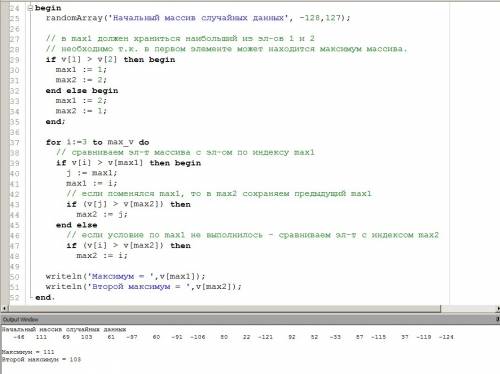Click the writeln 'Максимум = ' line 50
This screenshot has height=374, width=500.
[x=125, y=276]
